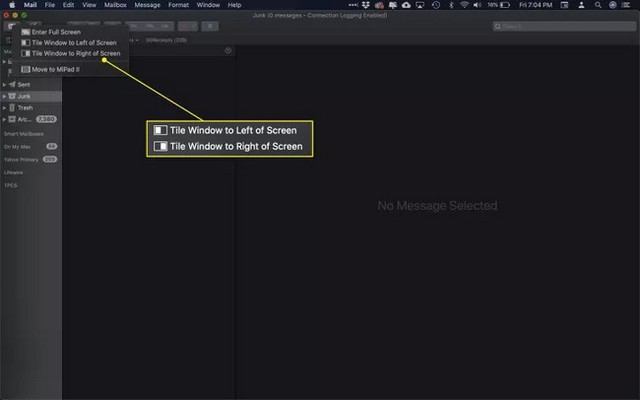Click the Dropbox menu bar icon
The width and height of the screenshot is (640, 400).
click(366, 5)
